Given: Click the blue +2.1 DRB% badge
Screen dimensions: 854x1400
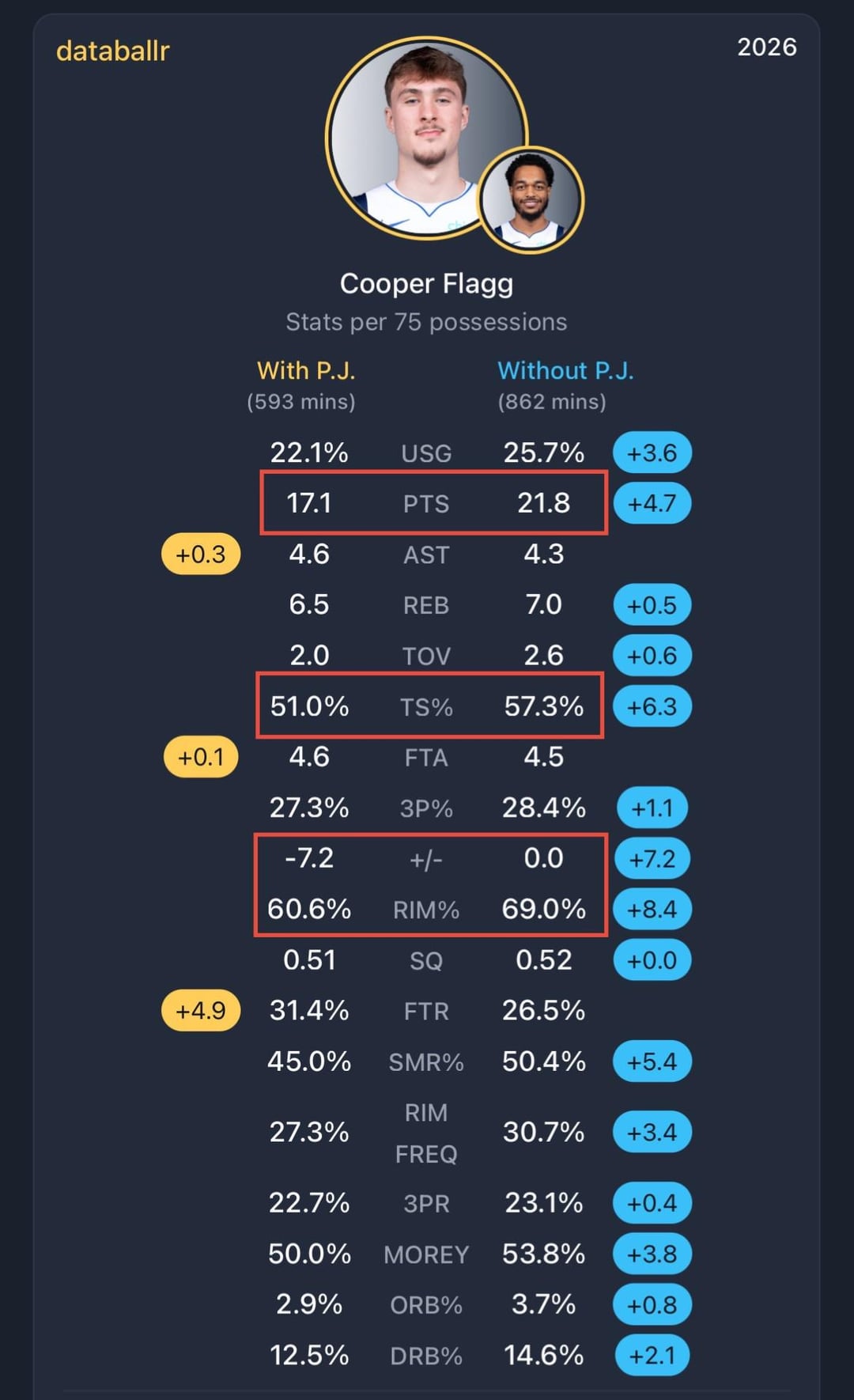Looking at the screenshot, I should (x=652, y=1356).
